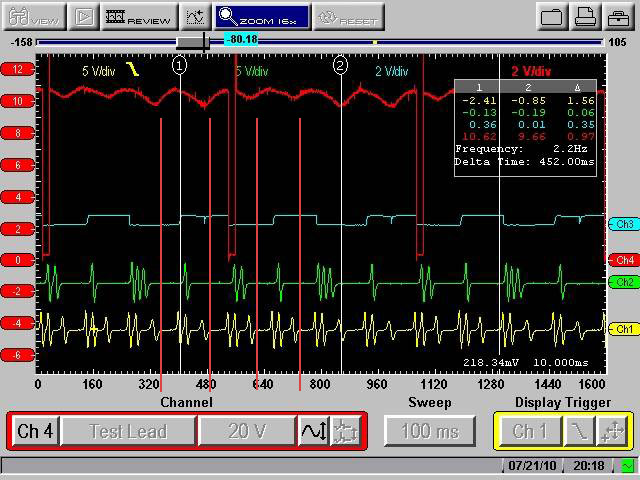Open the 20 V scale dropdown
The height and width of the screenshot is (480, 640).
point(247,431)
